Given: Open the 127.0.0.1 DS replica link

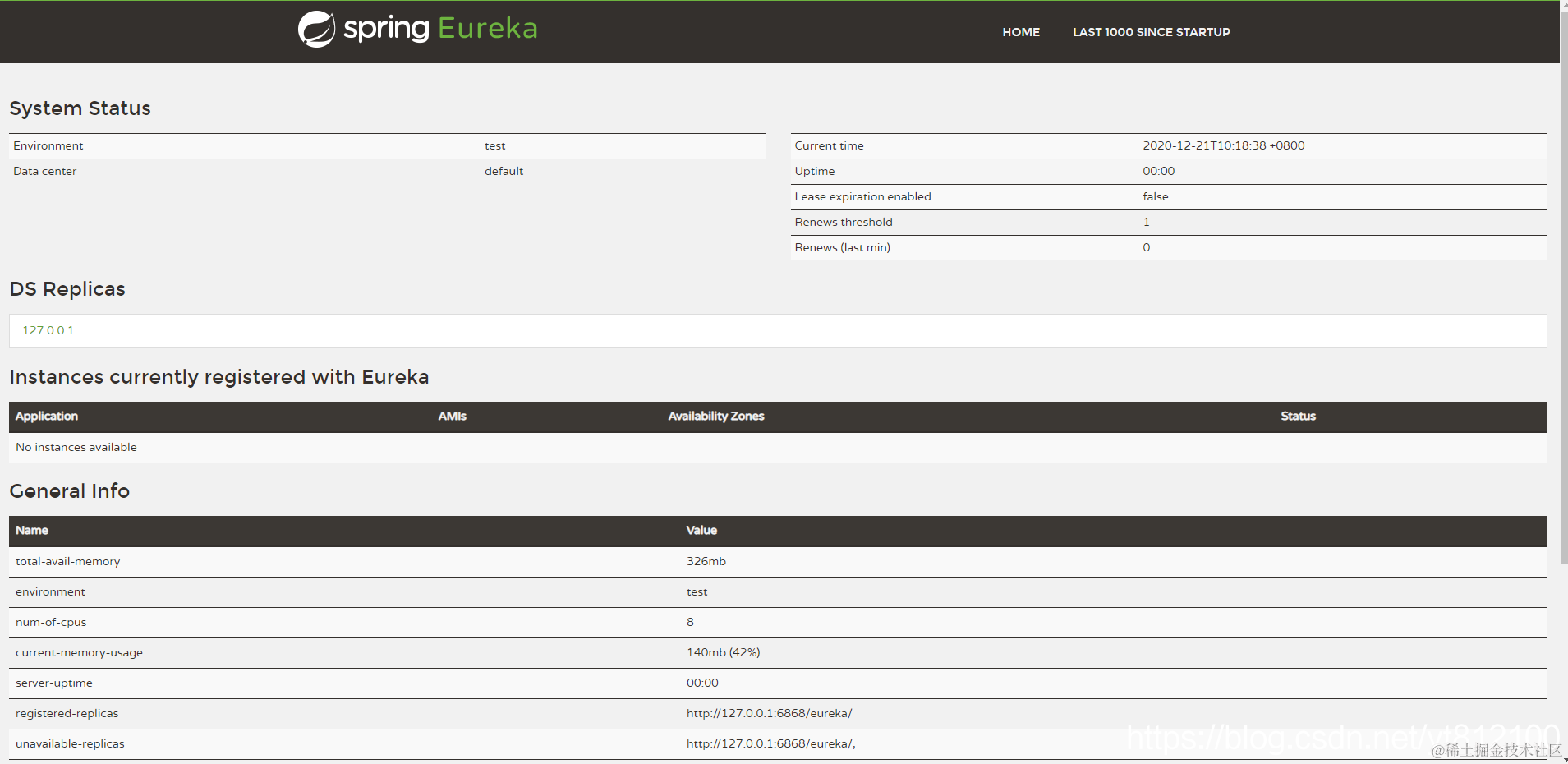Looking at the screenshot, I should (48, 330).
